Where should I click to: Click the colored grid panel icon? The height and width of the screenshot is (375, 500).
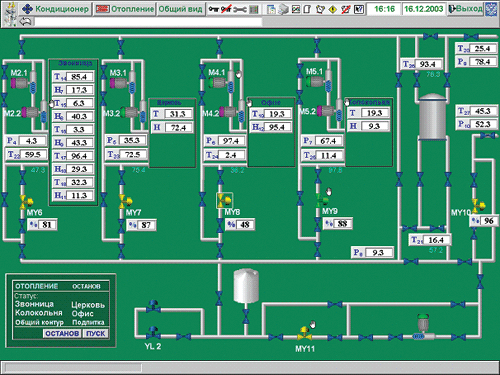coord(254,10)
